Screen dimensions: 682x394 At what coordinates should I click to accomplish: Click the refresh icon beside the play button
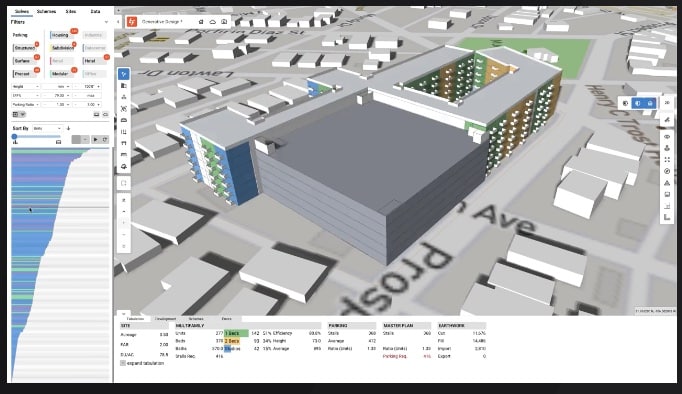[x=105, y=140]
